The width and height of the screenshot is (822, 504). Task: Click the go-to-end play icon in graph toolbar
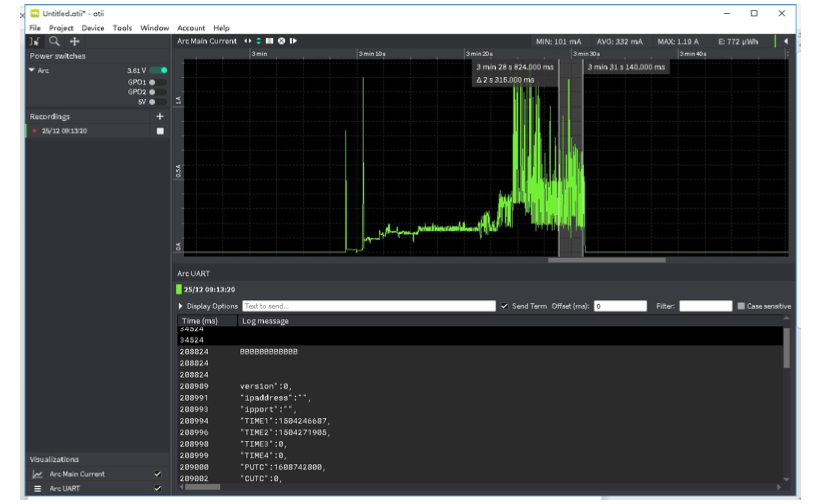293,41
